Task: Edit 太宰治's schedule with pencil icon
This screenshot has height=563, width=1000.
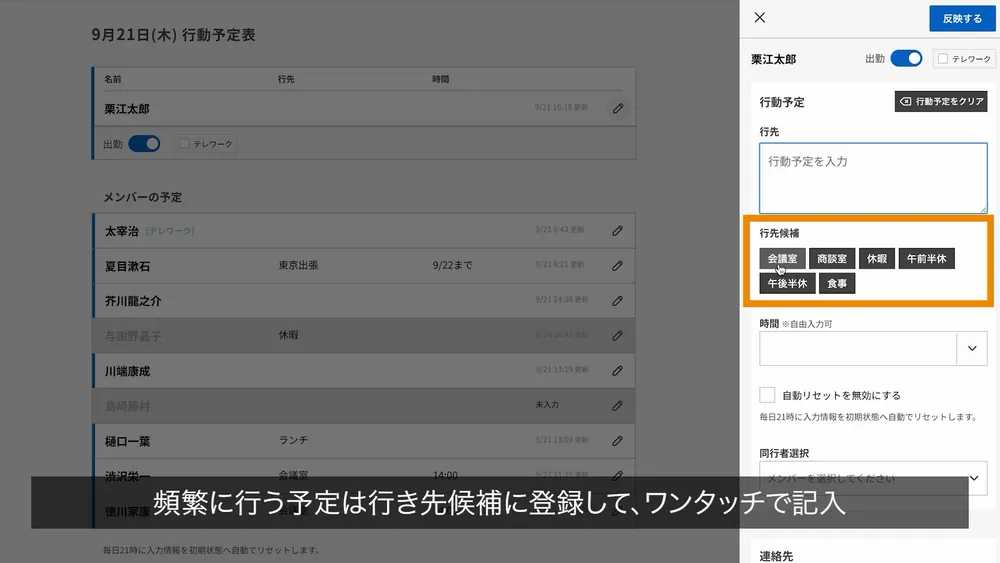Action: point(618,231)
